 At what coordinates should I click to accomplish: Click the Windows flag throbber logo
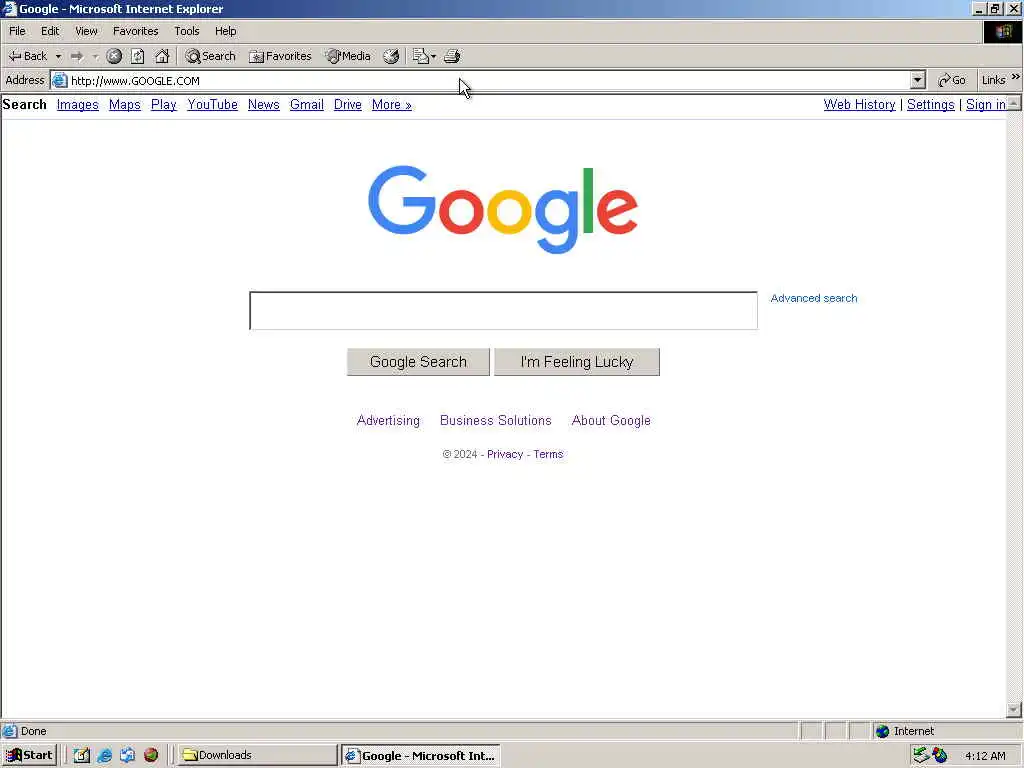click(x=1003, y=32)
